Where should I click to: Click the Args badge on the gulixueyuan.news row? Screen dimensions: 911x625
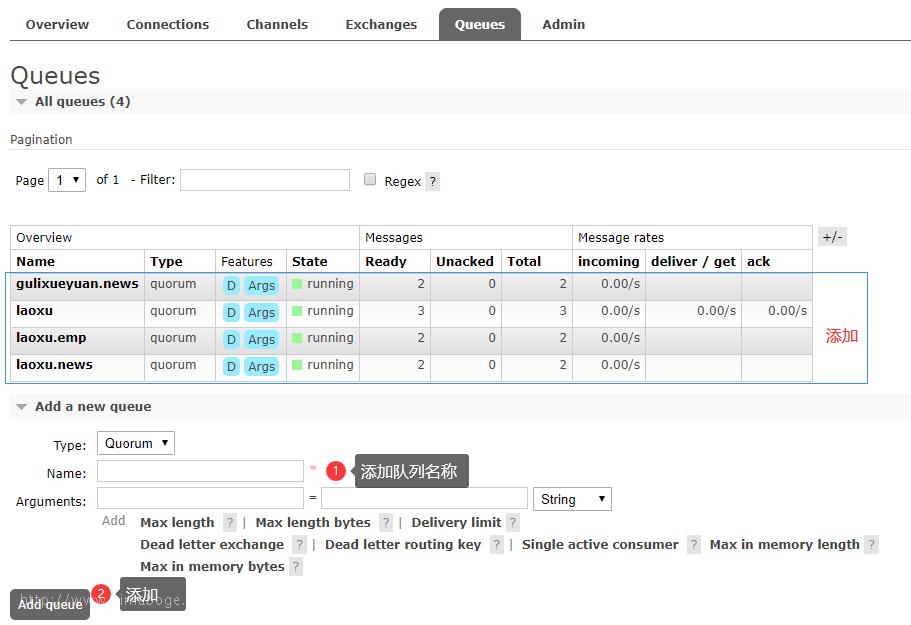click(261, 285)
